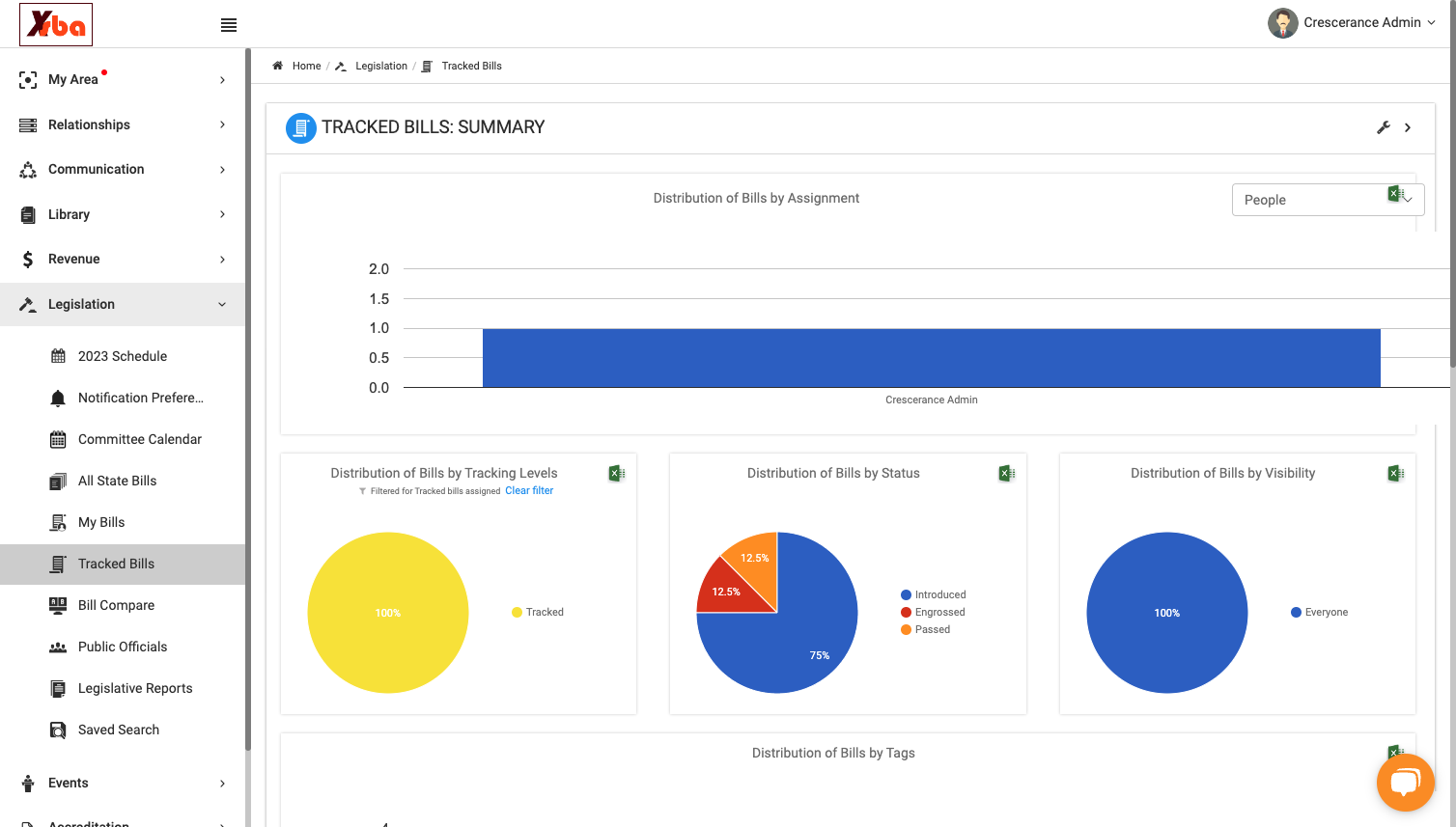This screenshot has height=827, width=1456.
Task: Open the wrench settings icon
Action: point(1383,127)
